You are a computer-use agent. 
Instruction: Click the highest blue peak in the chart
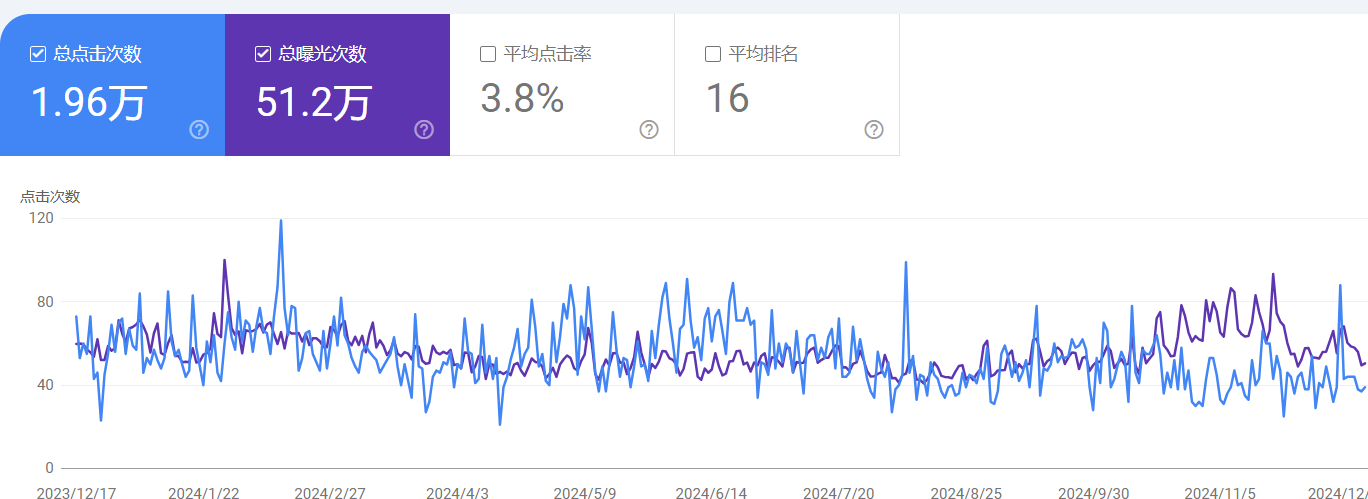coord(281,221)
